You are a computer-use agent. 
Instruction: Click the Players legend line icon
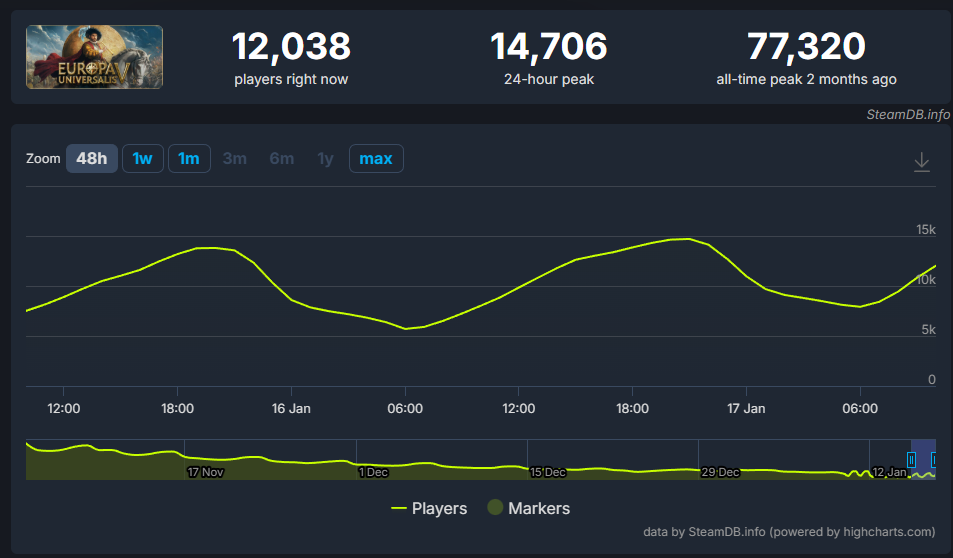click(x=399, y=508)
